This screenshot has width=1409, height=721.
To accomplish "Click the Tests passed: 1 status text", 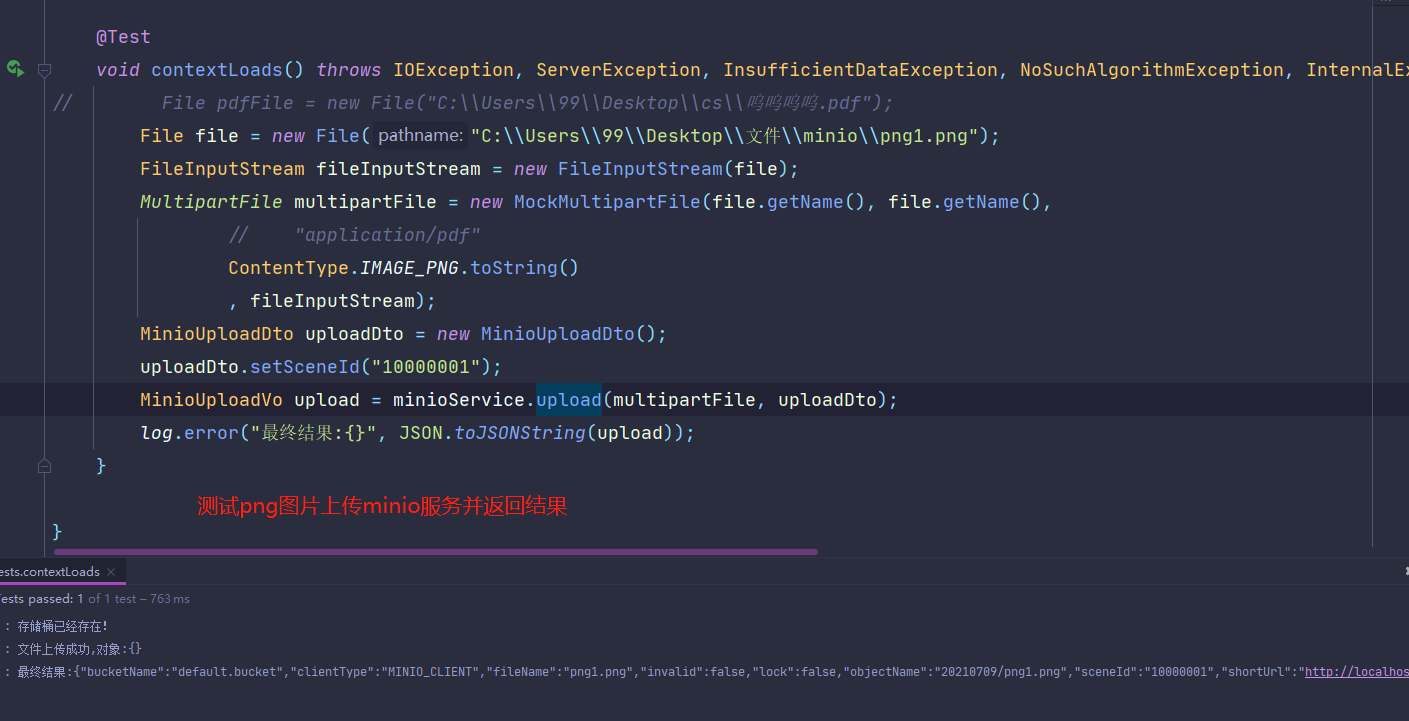I will tap(42, 599).
